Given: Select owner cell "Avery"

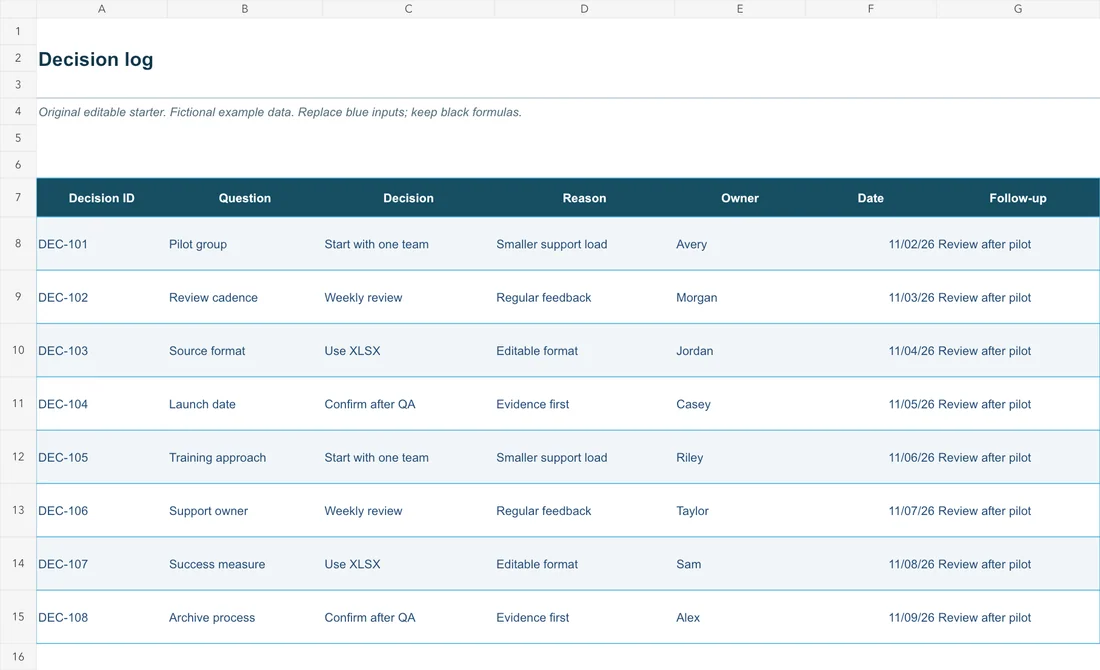Looking at the screenshot, I should [x=740, y=244].
